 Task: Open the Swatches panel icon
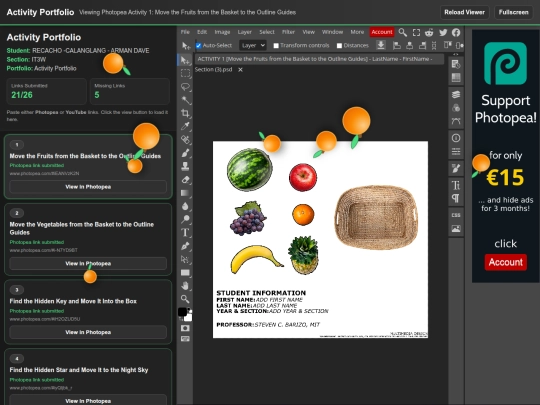(x=456, y=77)
